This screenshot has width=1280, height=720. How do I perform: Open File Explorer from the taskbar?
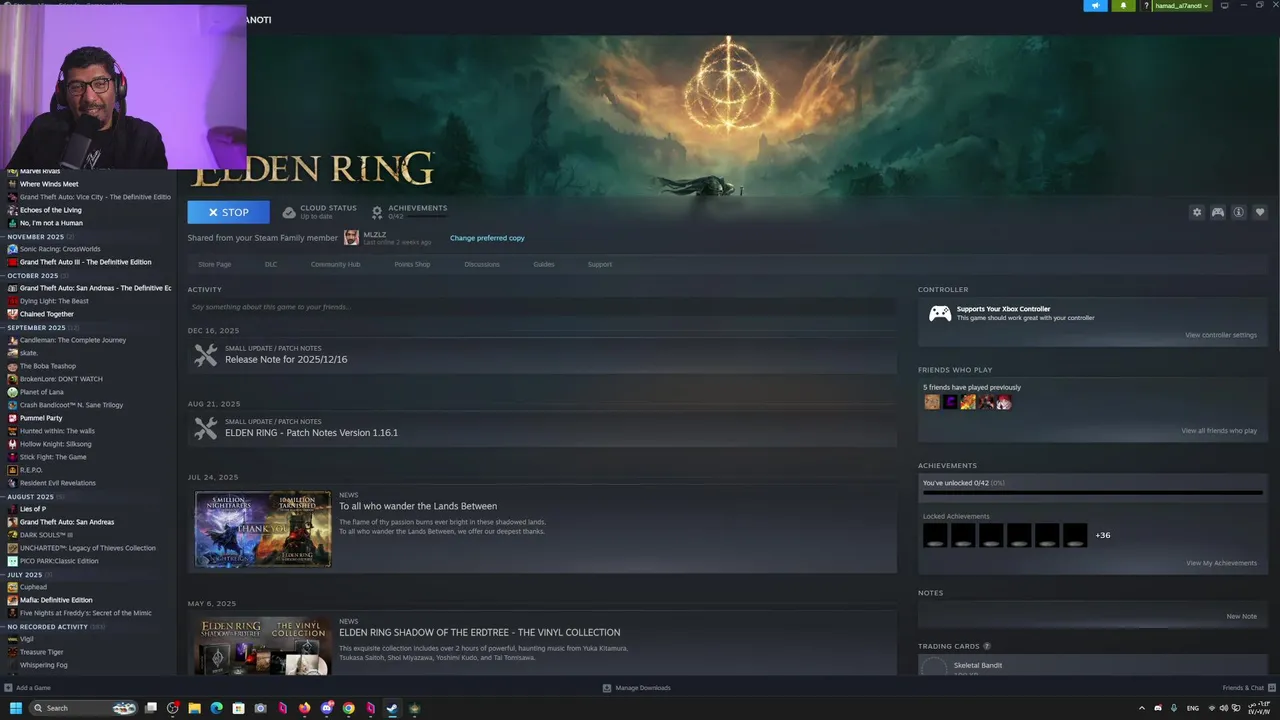tap(195, 708)
